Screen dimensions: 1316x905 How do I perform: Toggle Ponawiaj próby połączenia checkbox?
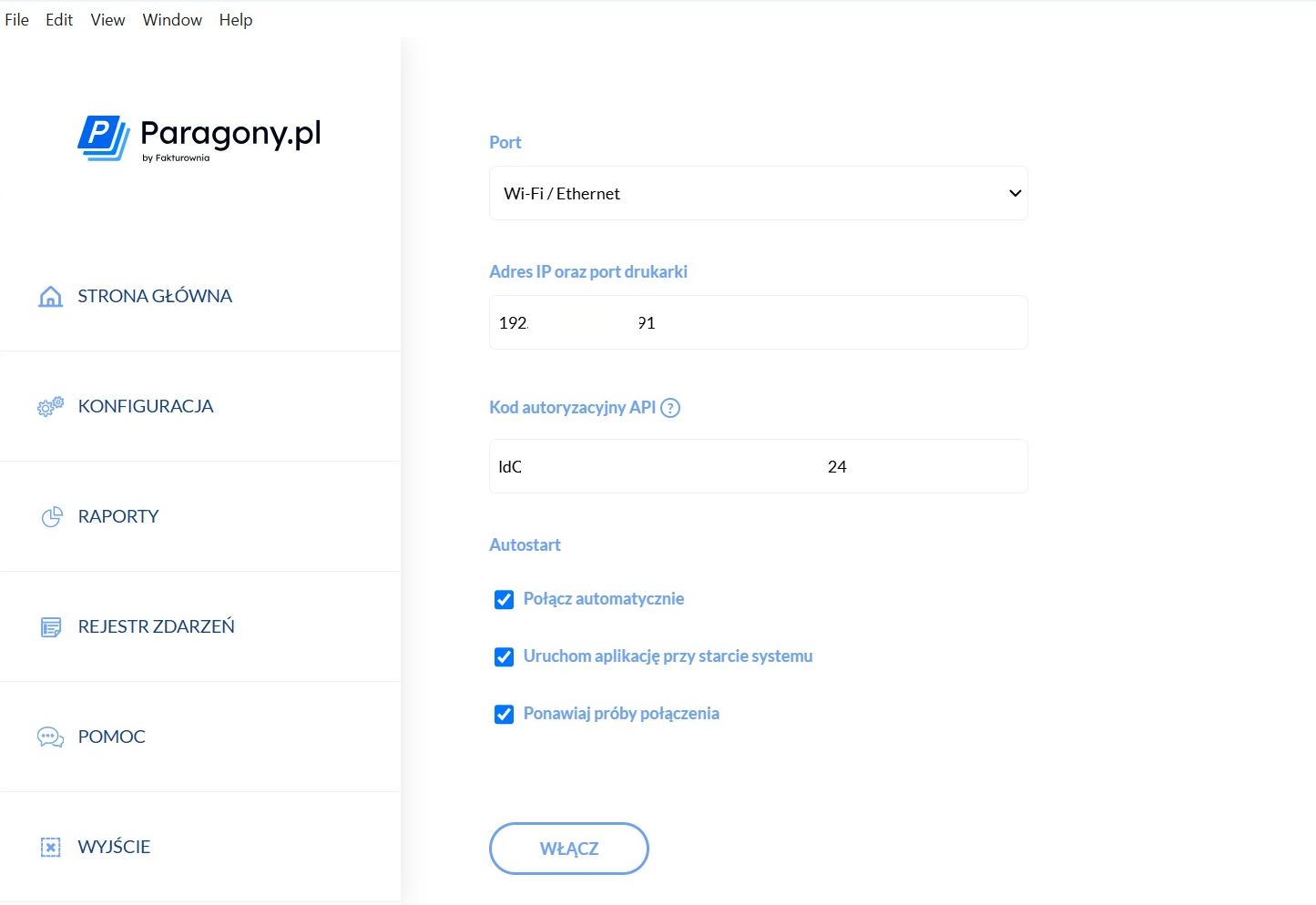coord(504,714)
